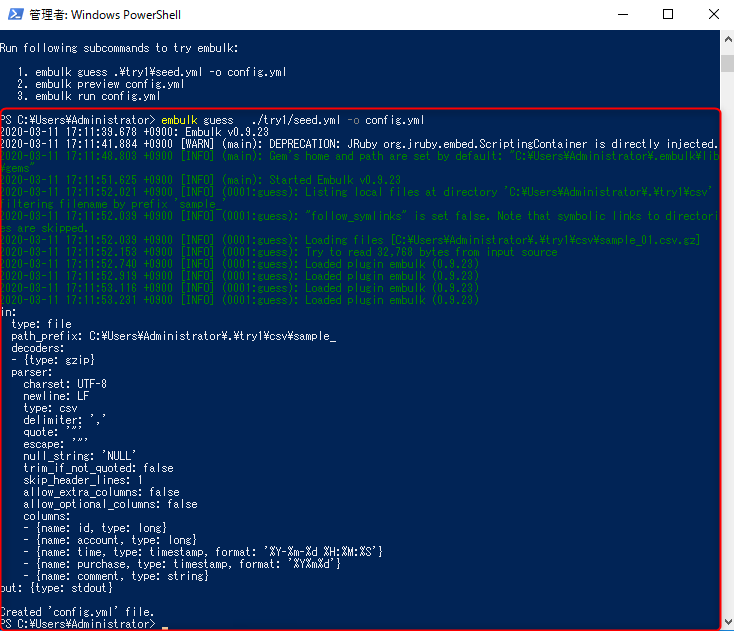The width and height of the screenshot is (734, 631).
Task: Click the '- {type: gzip}' decoder line
Action: coord(53,360)
